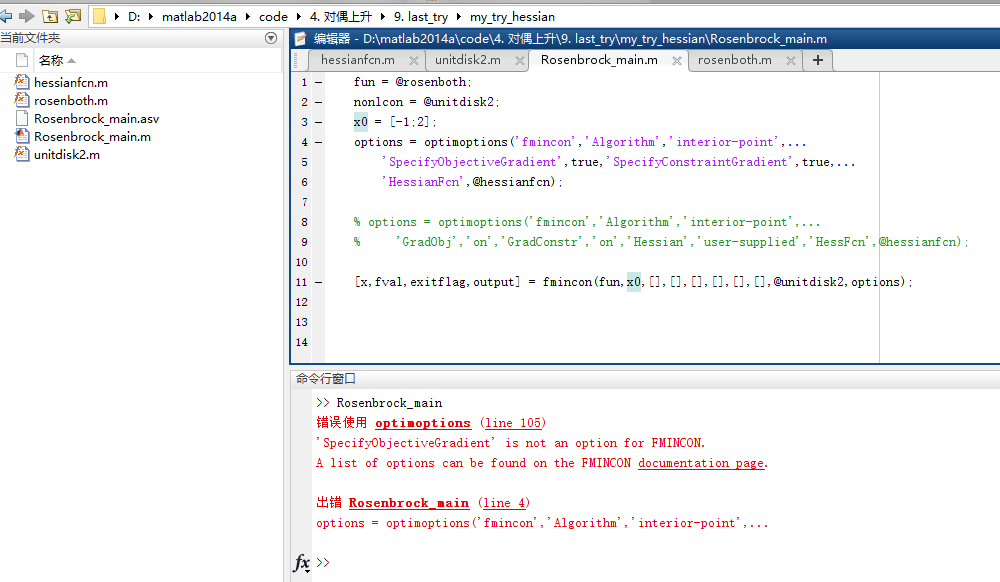Sort files by the 名称 column header
The height and width of the screenshot is (582, 1000).
pos(50,60)
